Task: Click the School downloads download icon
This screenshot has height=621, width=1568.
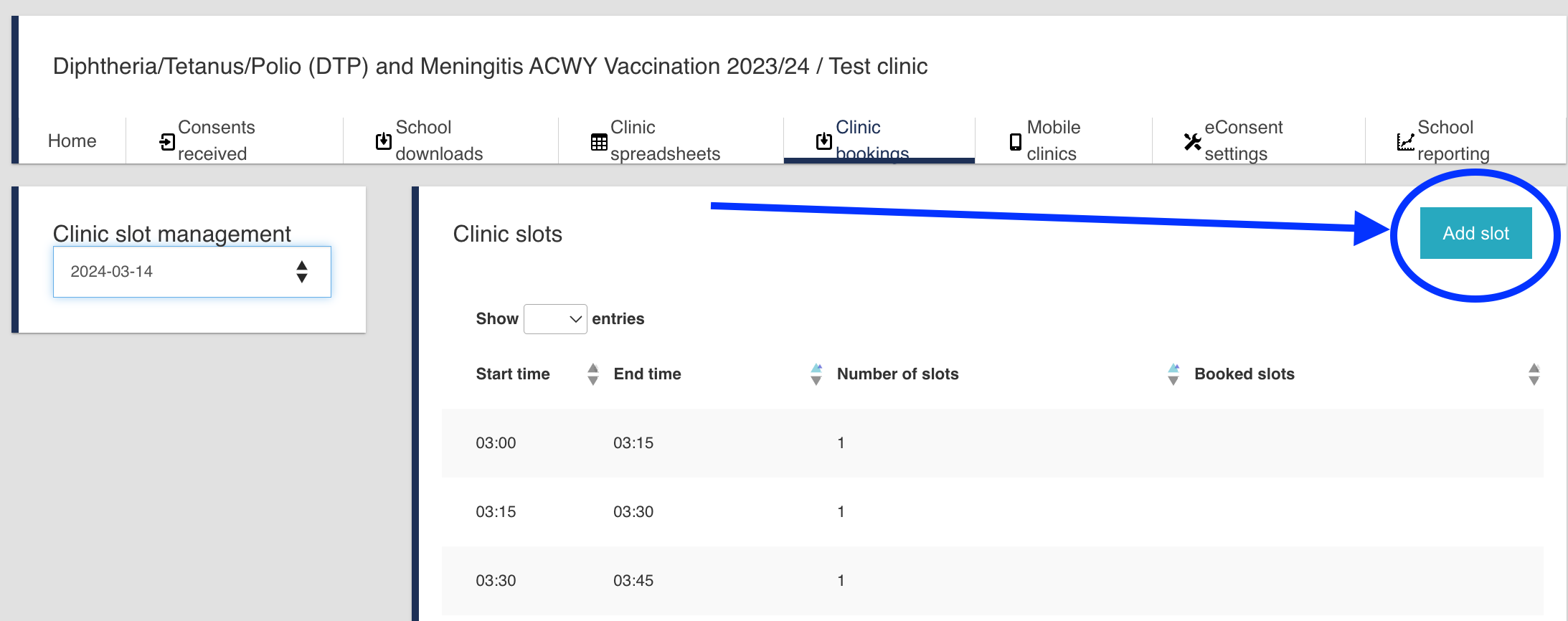Action: pyautogui.click(x=384, y=141)
